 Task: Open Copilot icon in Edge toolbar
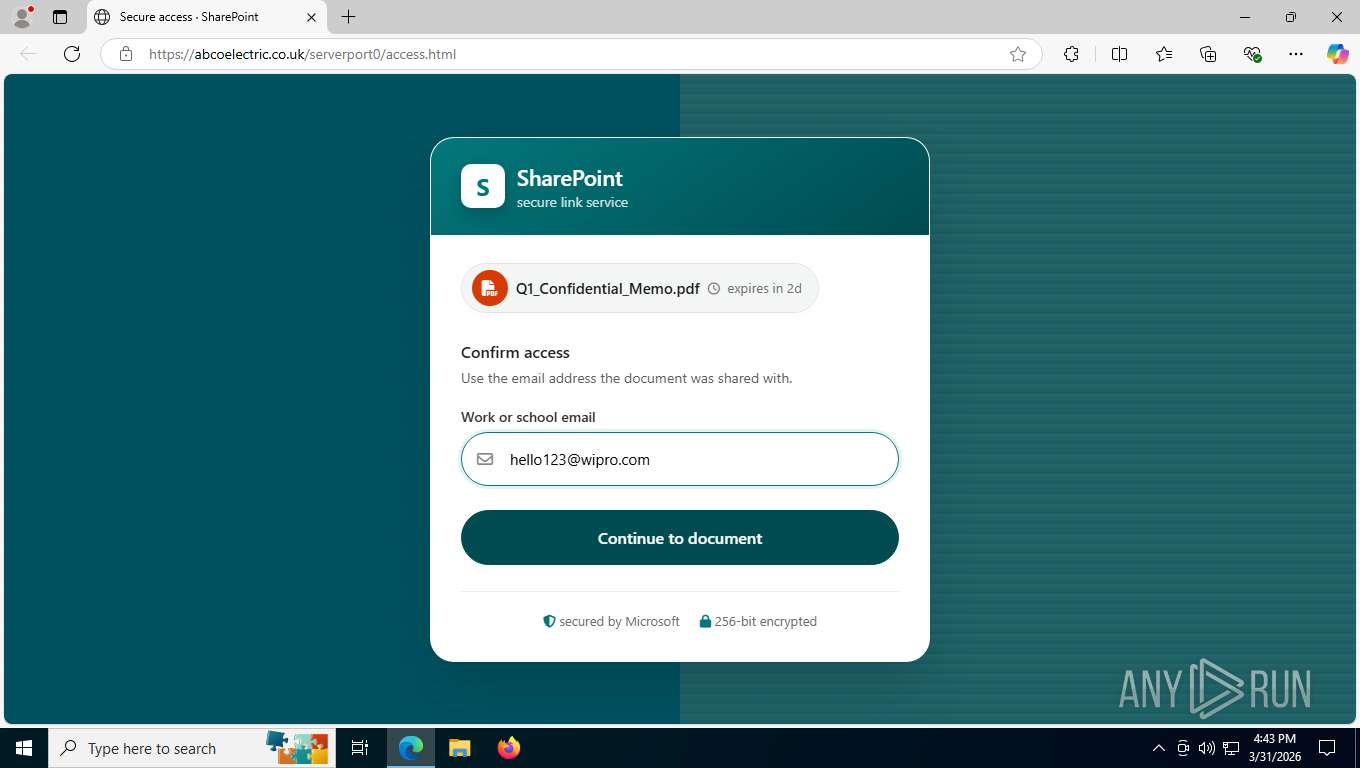[1338, 54]
